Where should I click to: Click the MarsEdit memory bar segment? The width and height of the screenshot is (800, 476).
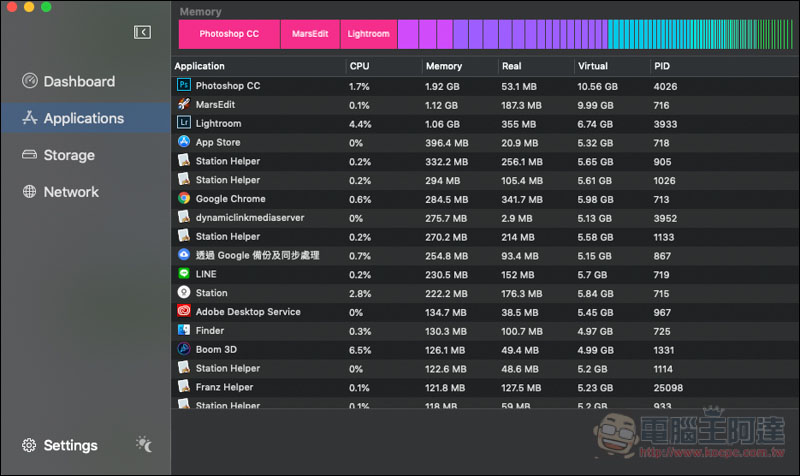click(310, 34)
